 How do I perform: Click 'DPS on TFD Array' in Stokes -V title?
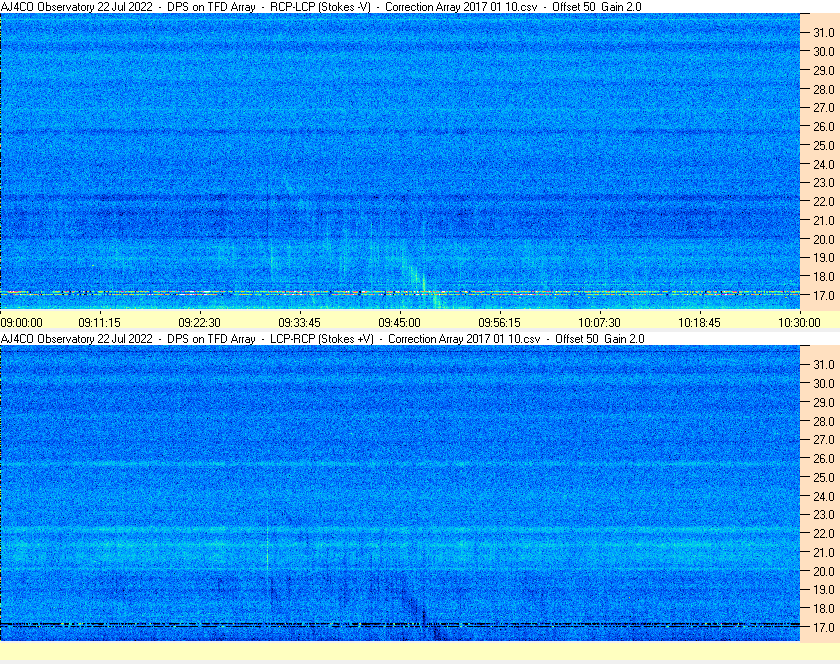click(211, 7)
